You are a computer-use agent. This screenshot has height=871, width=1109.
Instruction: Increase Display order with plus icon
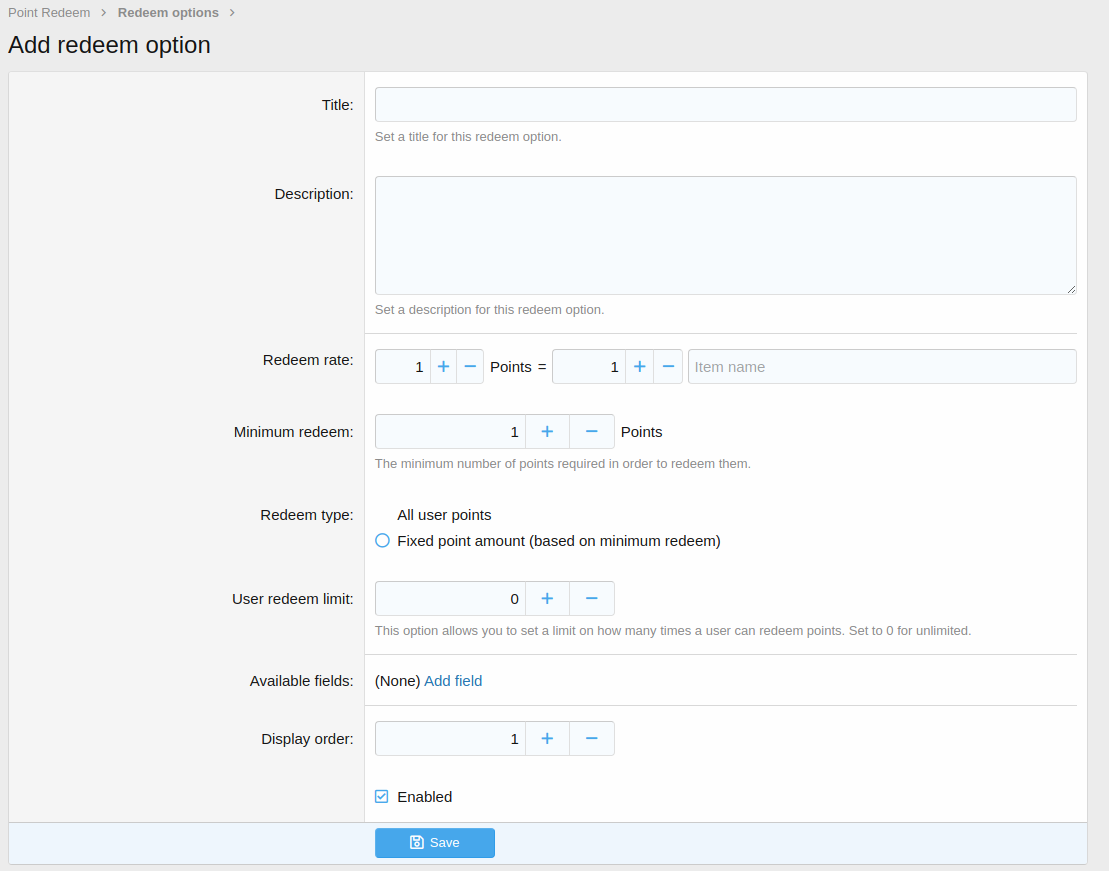point(547,739)
